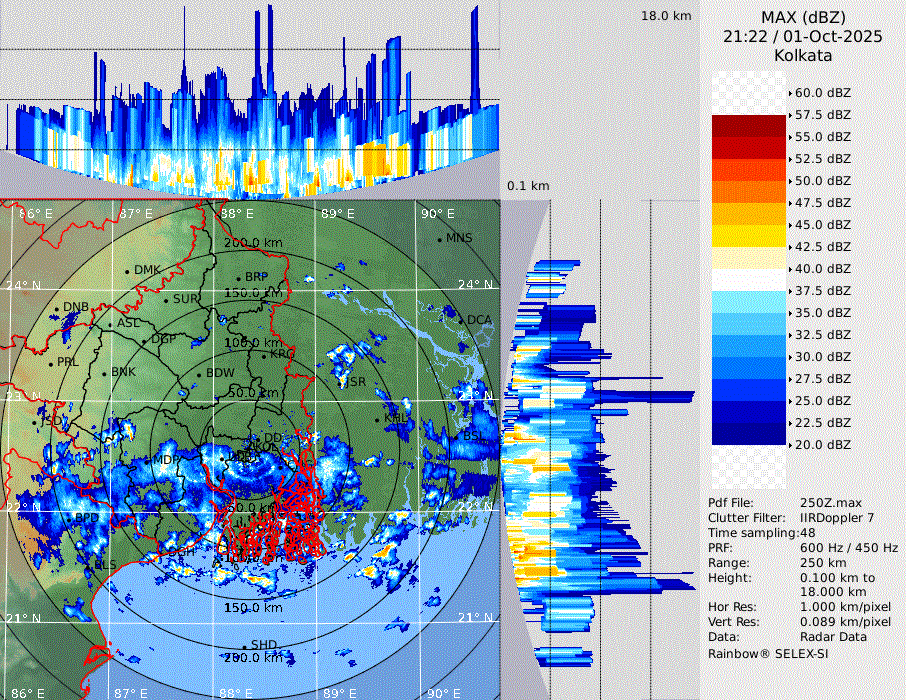The height and width of the screenshot is (700, 906).
Task: Click the 18.0 km height label
Action: click(x=666, y=16)
